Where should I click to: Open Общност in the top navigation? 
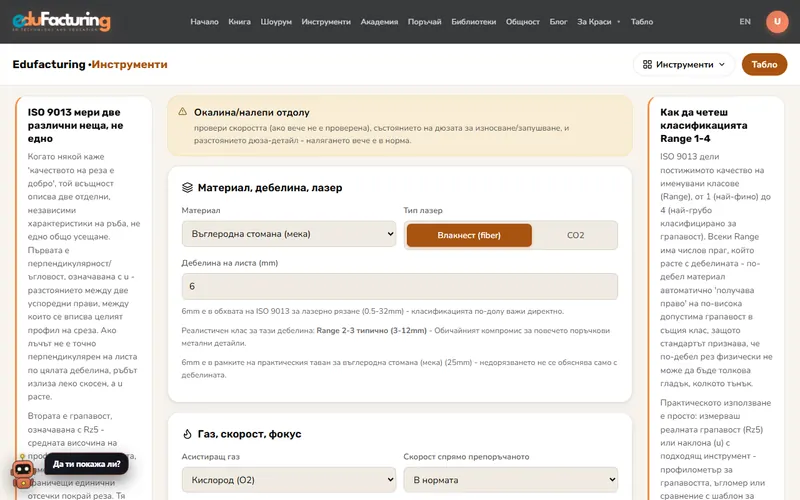click(522, 21)
